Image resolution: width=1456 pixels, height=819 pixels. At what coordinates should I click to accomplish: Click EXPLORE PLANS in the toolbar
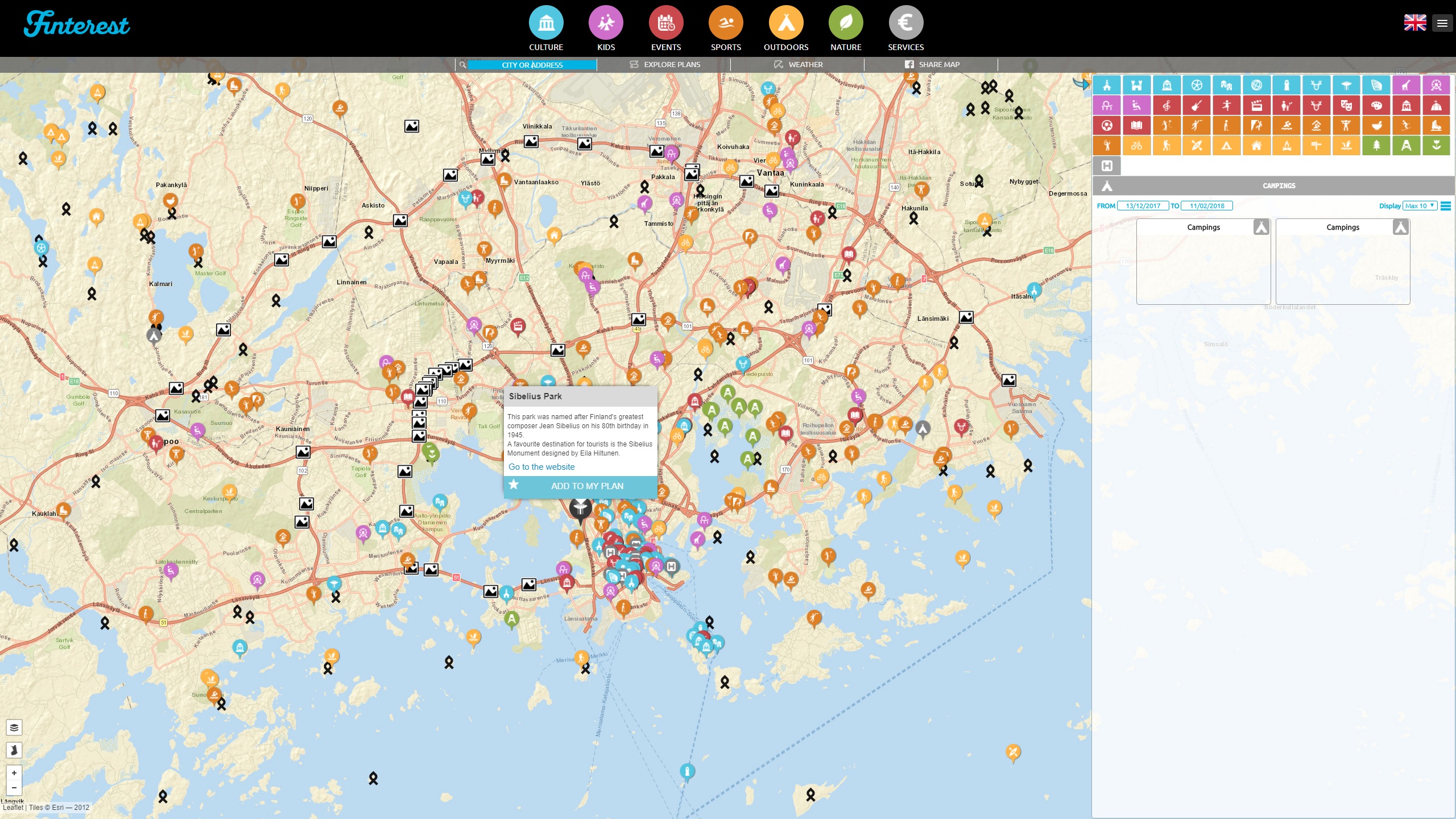coord(664,64)
